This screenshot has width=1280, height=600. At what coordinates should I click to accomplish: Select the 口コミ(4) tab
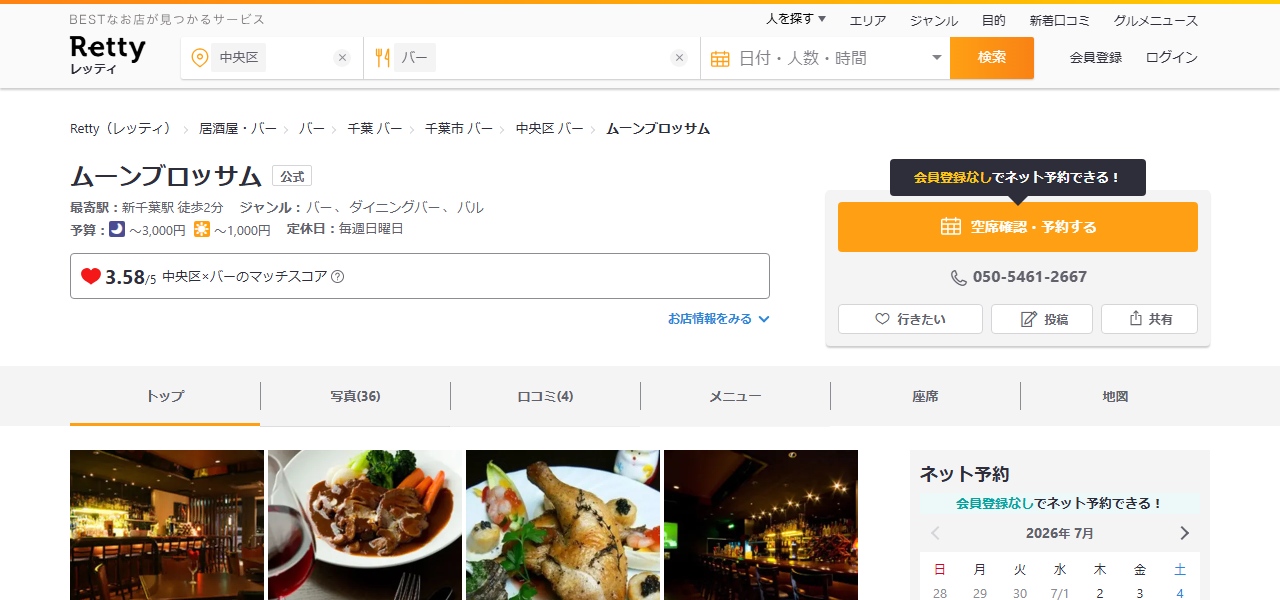tap(545, 396)
